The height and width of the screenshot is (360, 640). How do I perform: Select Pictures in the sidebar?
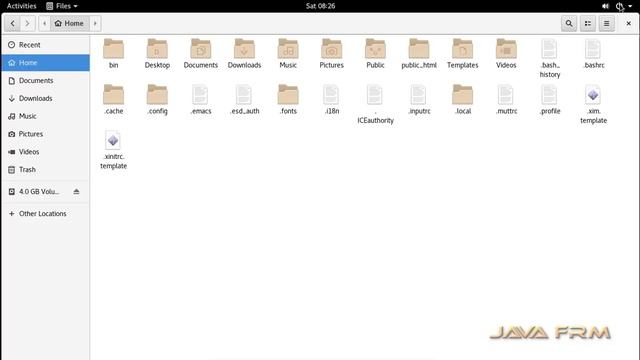[45, 134]
